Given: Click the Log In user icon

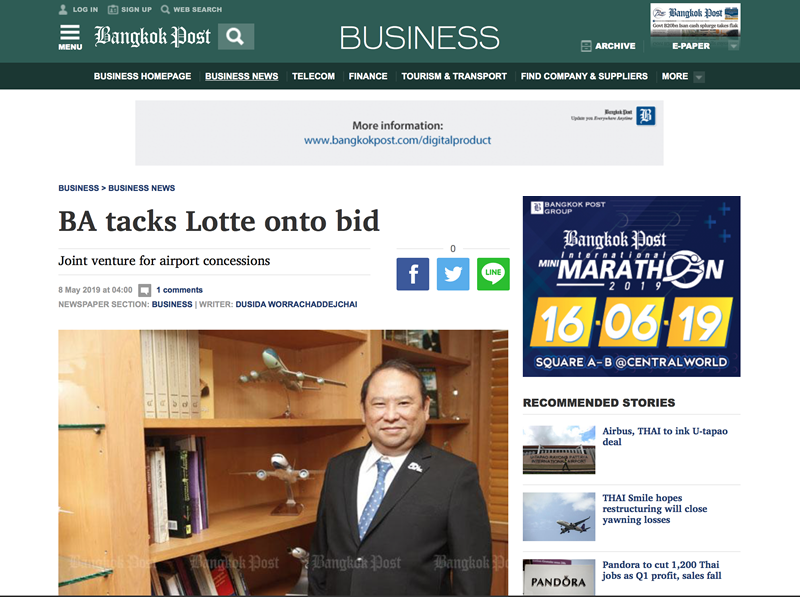Looking at the screenshot, I should [63, 9].
